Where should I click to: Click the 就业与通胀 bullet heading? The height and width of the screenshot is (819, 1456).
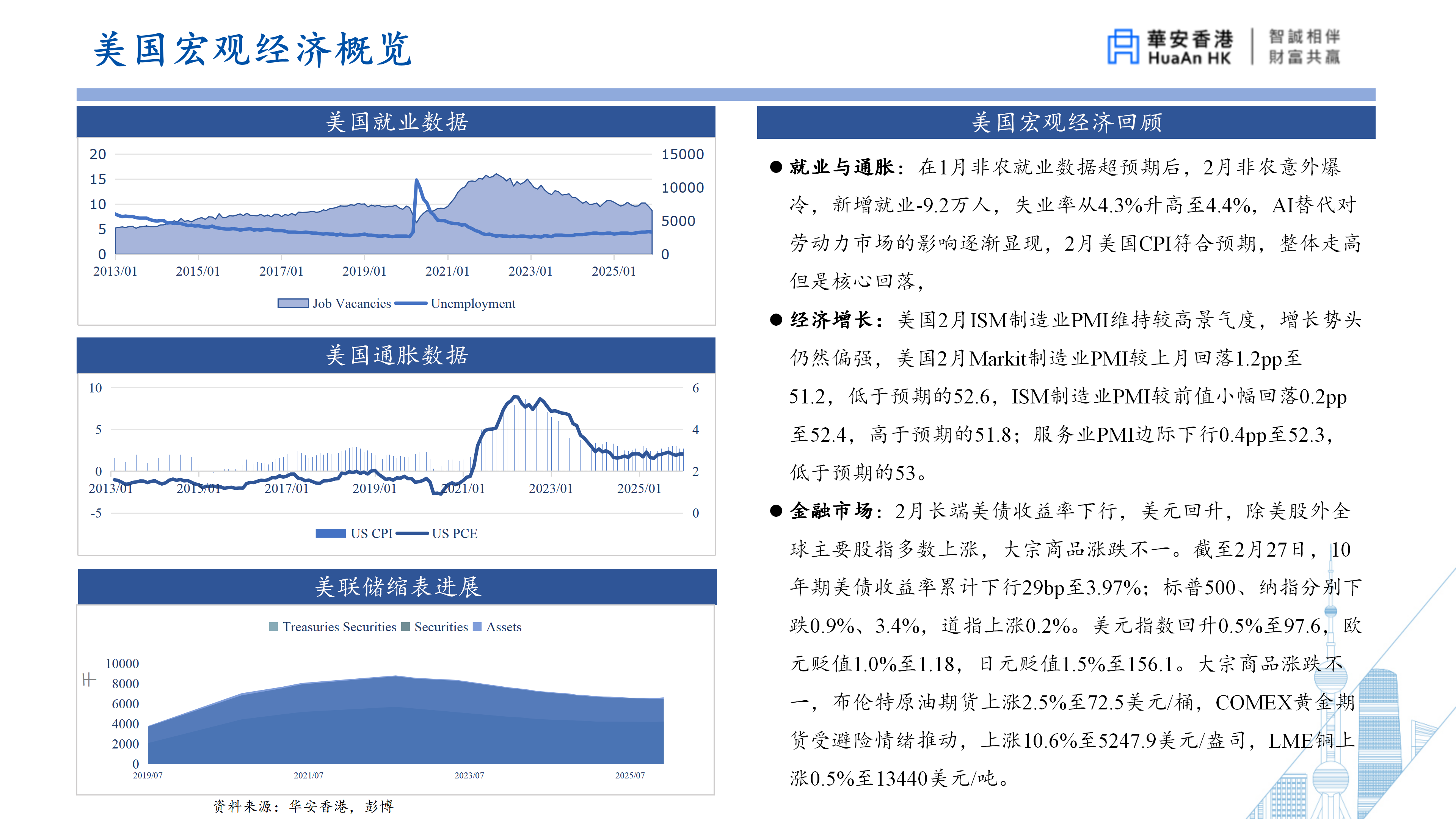842,167
